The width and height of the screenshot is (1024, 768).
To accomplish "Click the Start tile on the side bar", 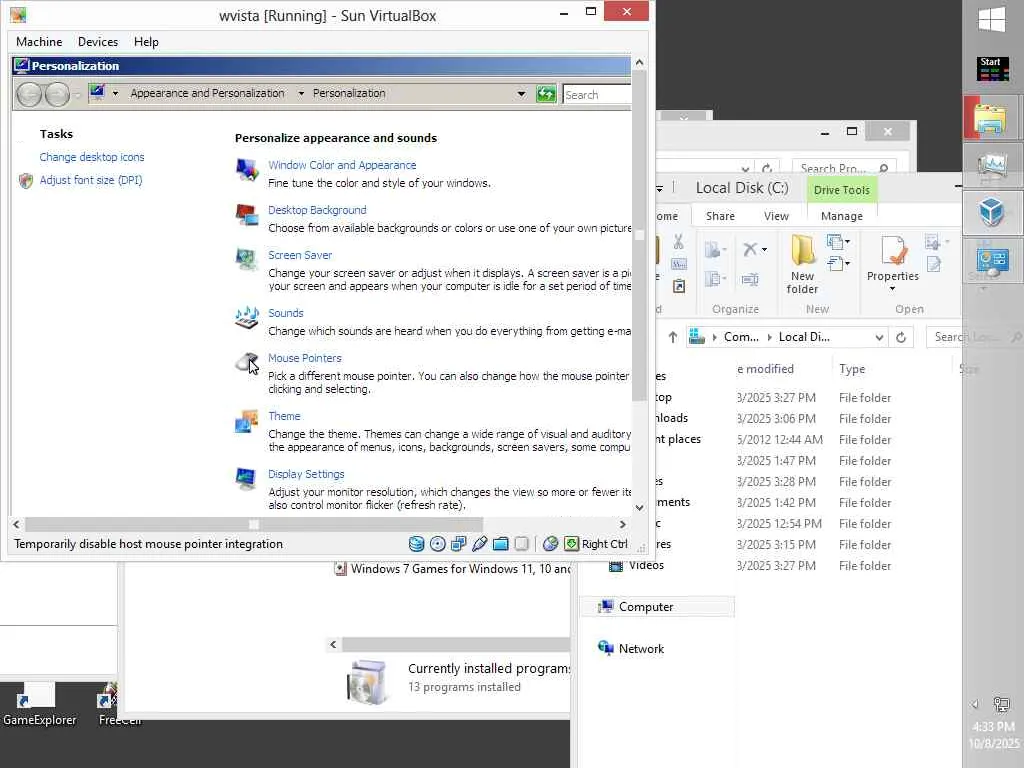I will (x=993, y=69).
